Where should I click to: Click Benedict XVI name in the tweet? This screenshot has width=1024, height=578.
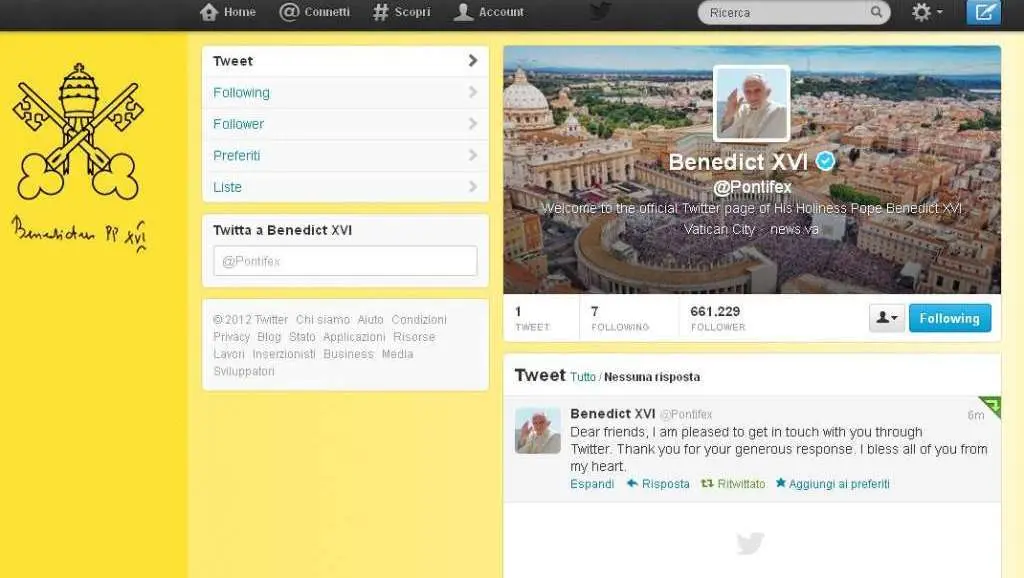(x=613, y=413)
